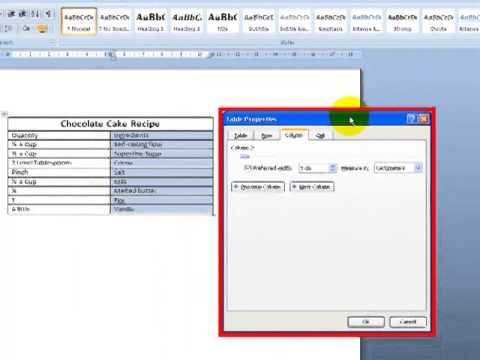
Task: Apply the Subtitle style
Action: tap(259, 21)
